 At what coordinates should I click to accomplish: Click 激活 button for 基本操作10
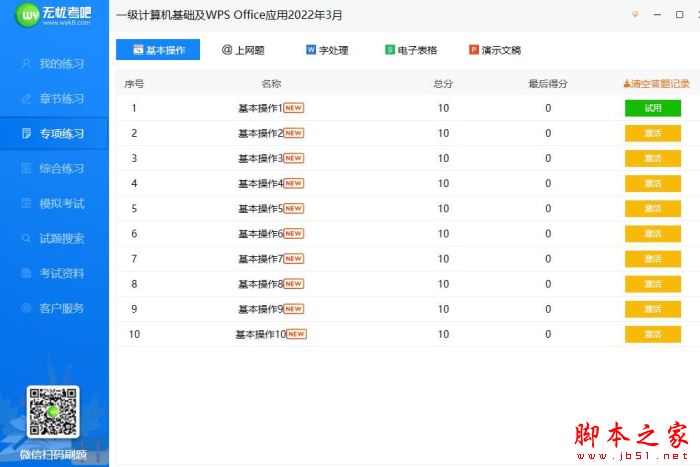[x=653, y=334]
